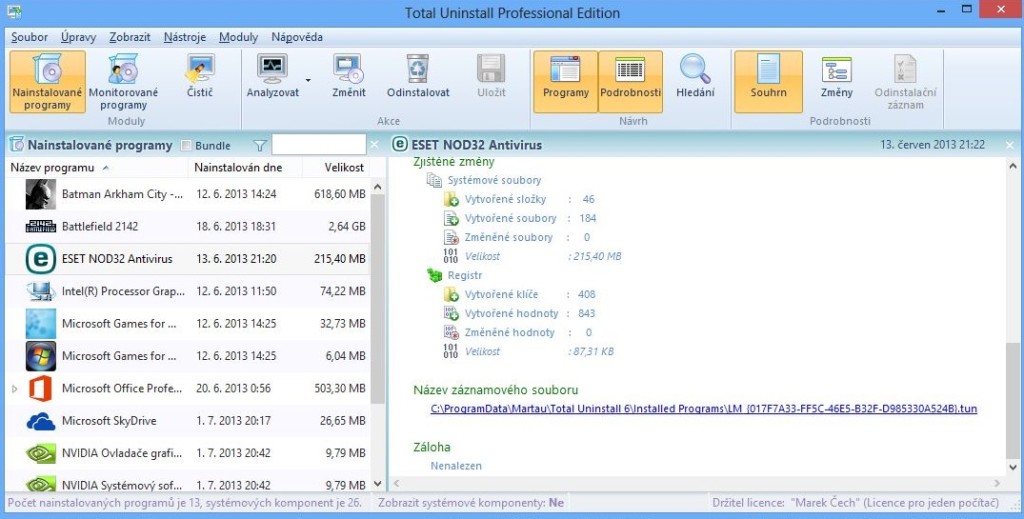Open the Zobrazit menu
1024x519 pixels.
click(130, 37)
